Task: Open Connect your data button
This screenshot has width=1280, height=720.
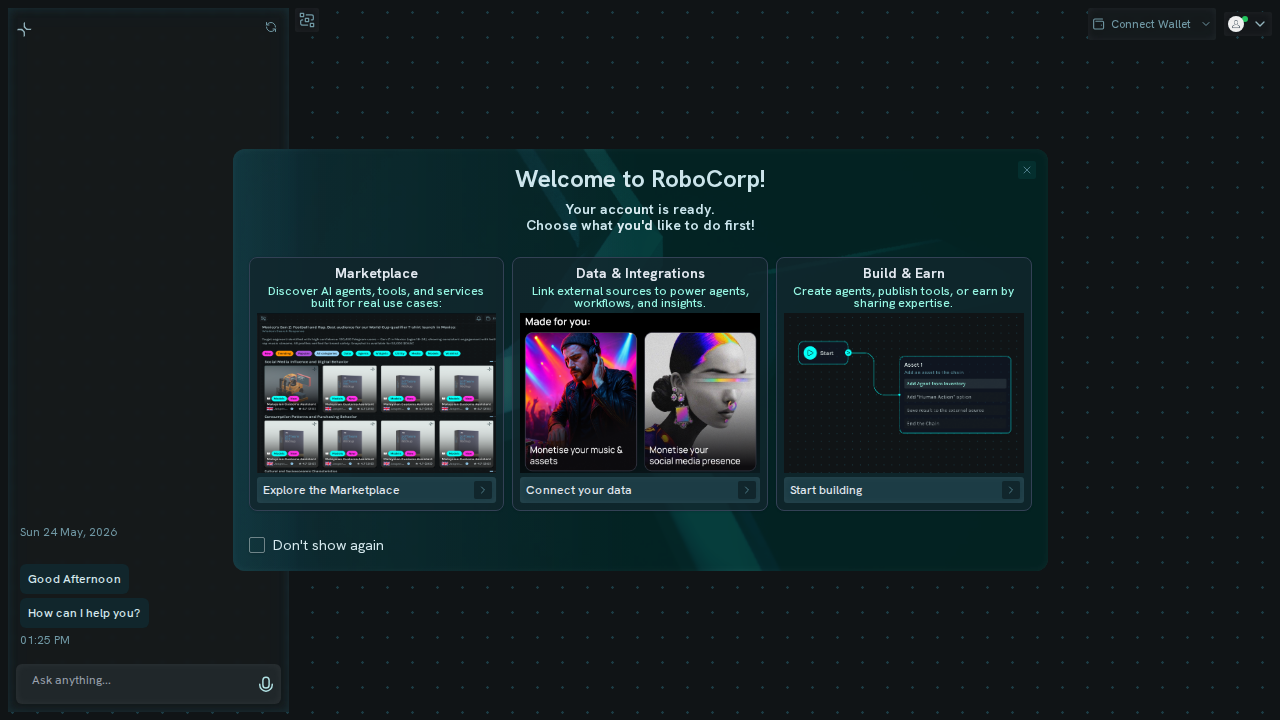Action: pos(640,490)
